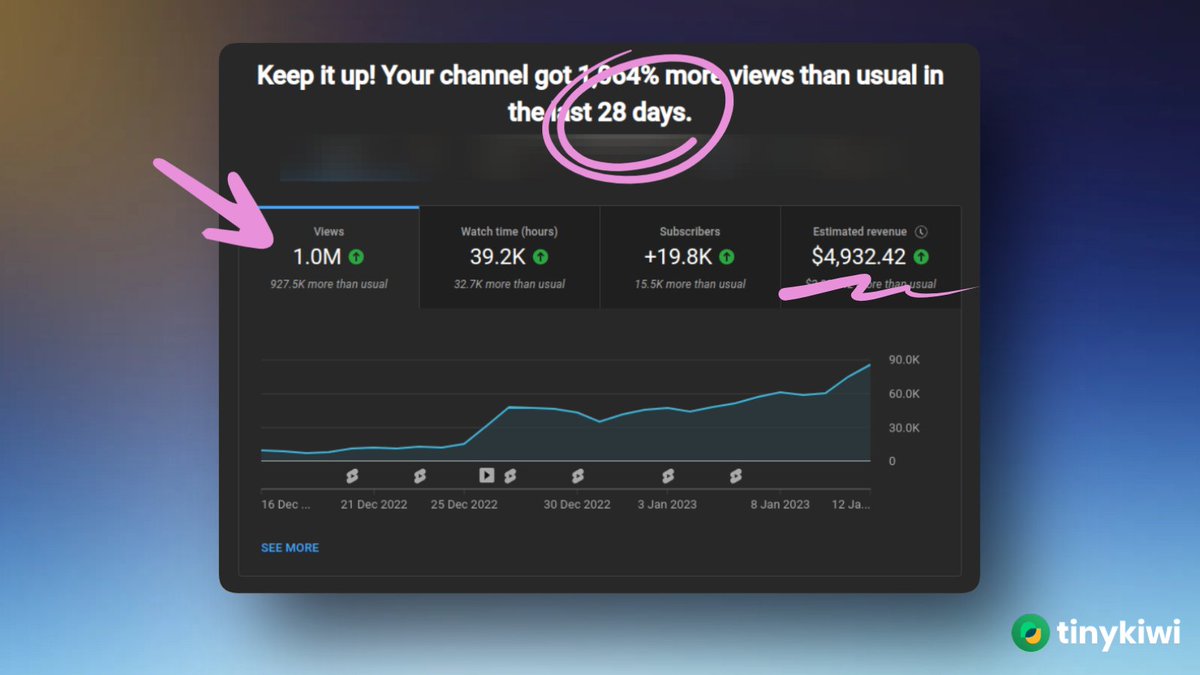Screen dimensions: 1200x675
Task: Click the 16 Dec date label on the chart
Action: tap(284, 504)
